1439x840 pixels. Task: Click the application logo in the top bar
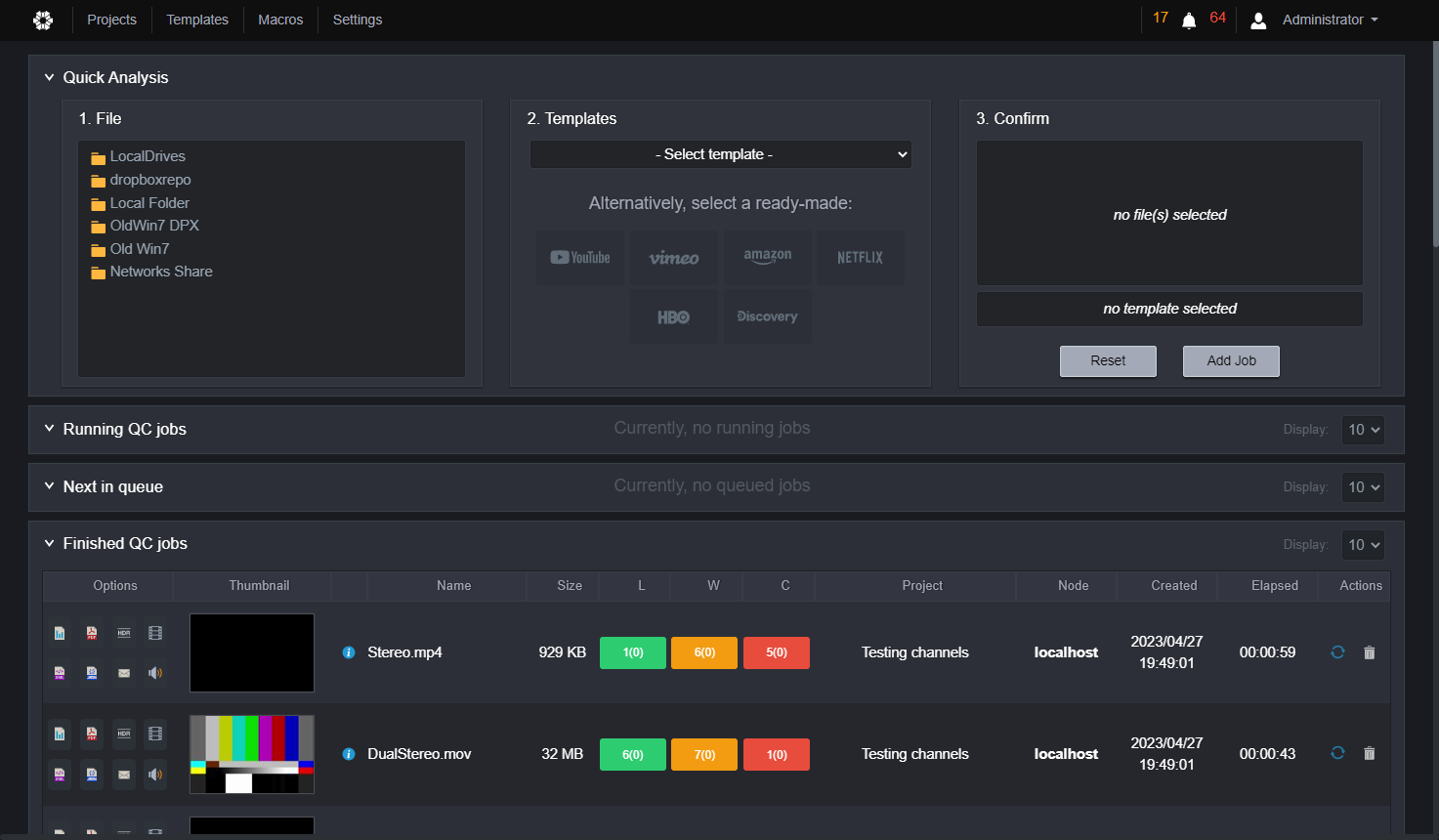pyautogui.click(x=43, y=20)
